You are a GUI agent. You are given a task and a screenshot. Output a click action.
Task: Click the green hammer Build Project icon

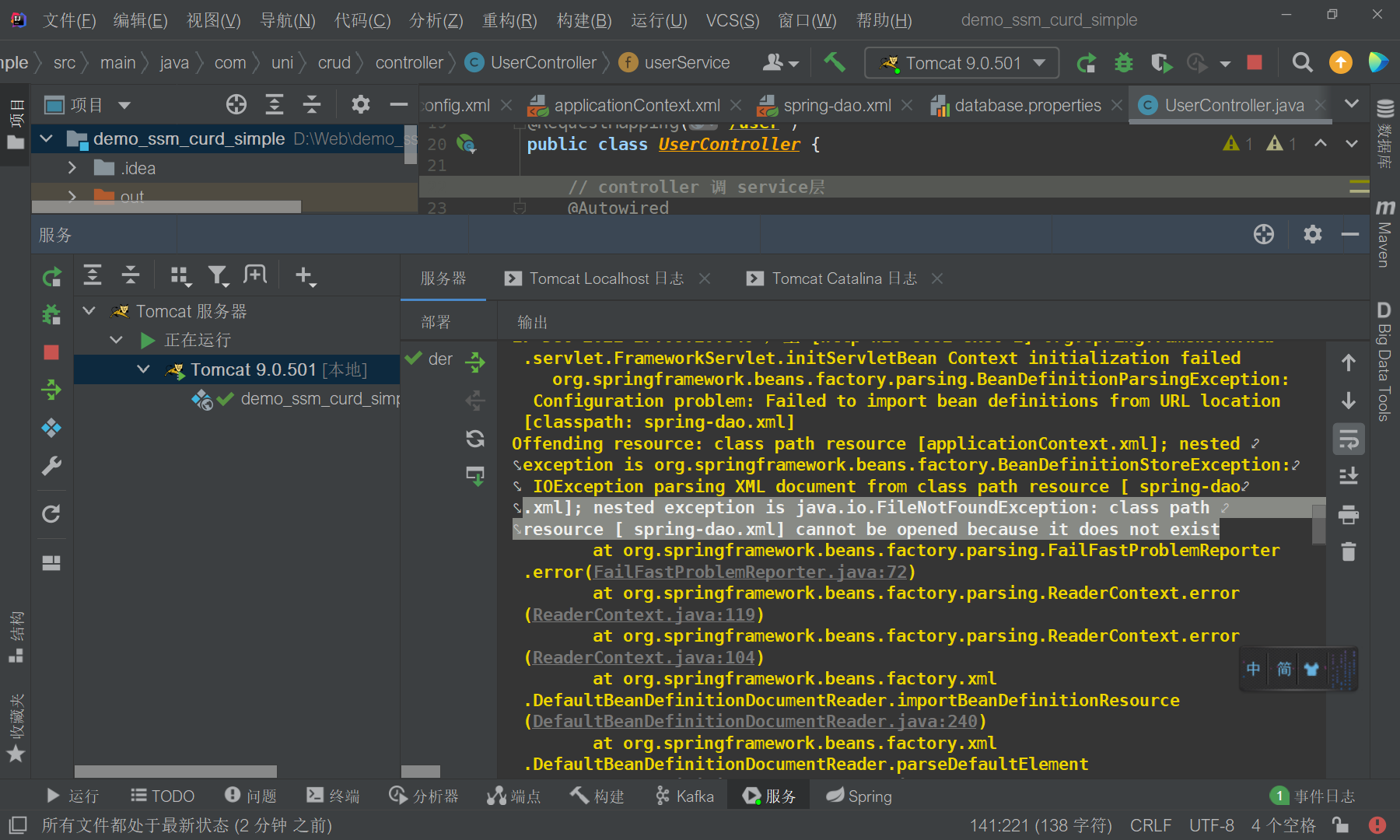(x=835, y=62)
